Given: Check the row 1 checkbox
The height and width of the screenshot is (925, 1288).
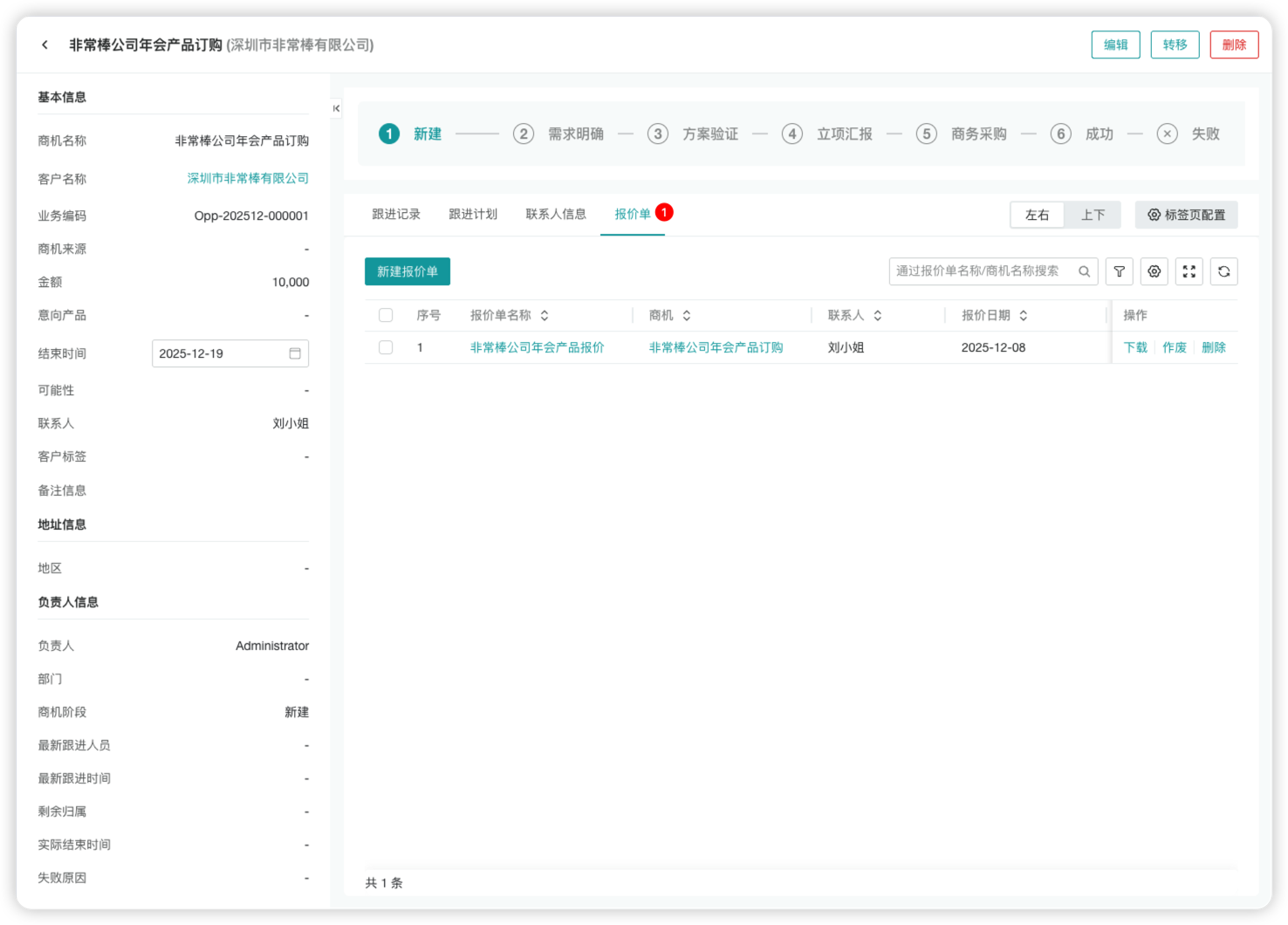Looking at the screenshot, I should [386, 347].
